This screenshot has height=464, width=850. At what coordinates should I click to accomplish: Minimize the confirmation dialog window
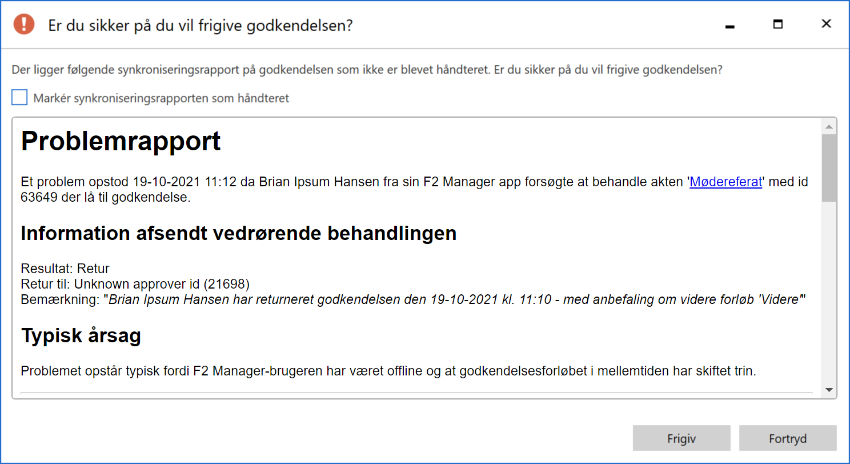pos(733,24)
